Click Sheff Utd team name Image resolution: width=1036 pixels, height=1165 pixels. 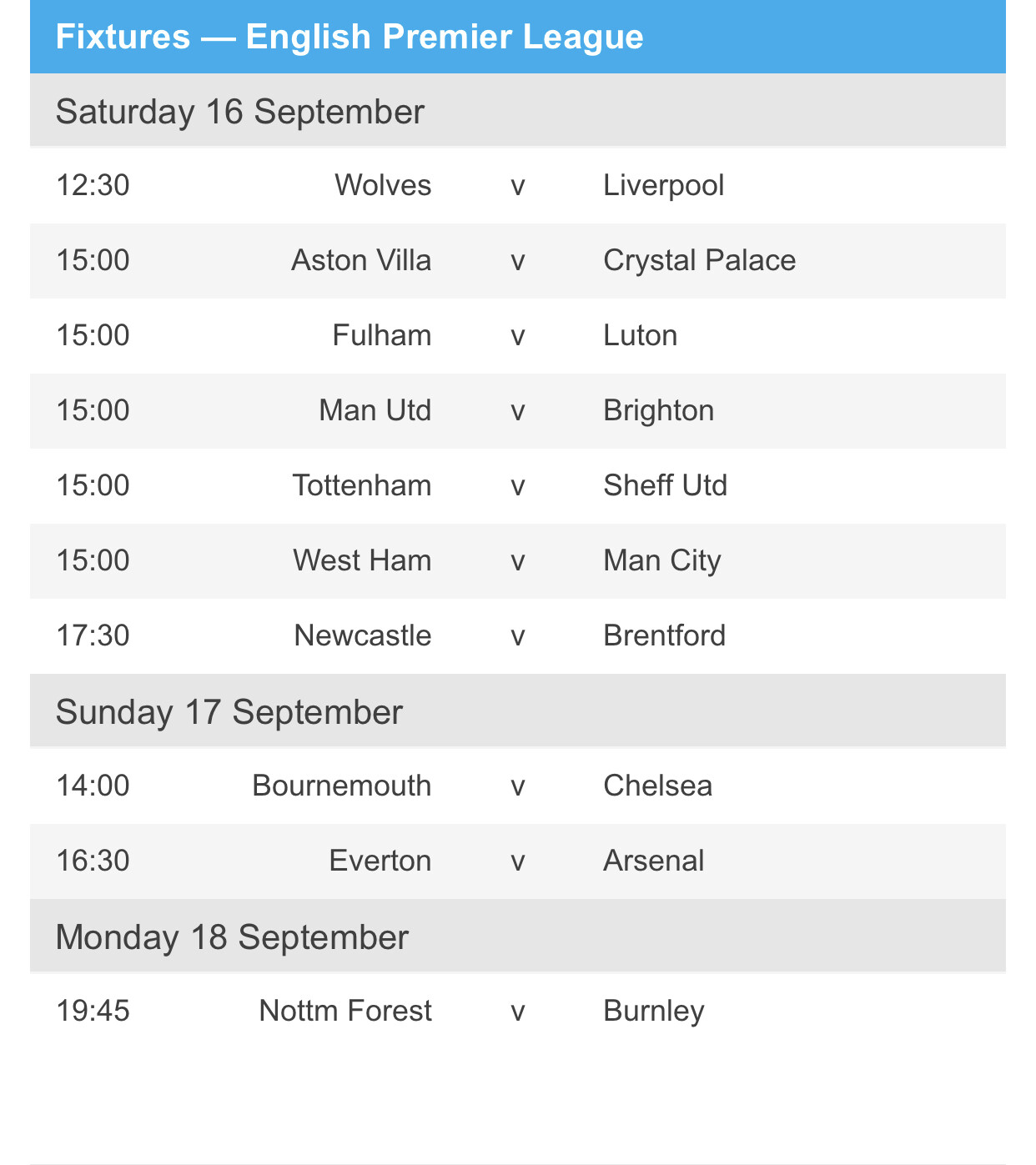click(665, 485)
